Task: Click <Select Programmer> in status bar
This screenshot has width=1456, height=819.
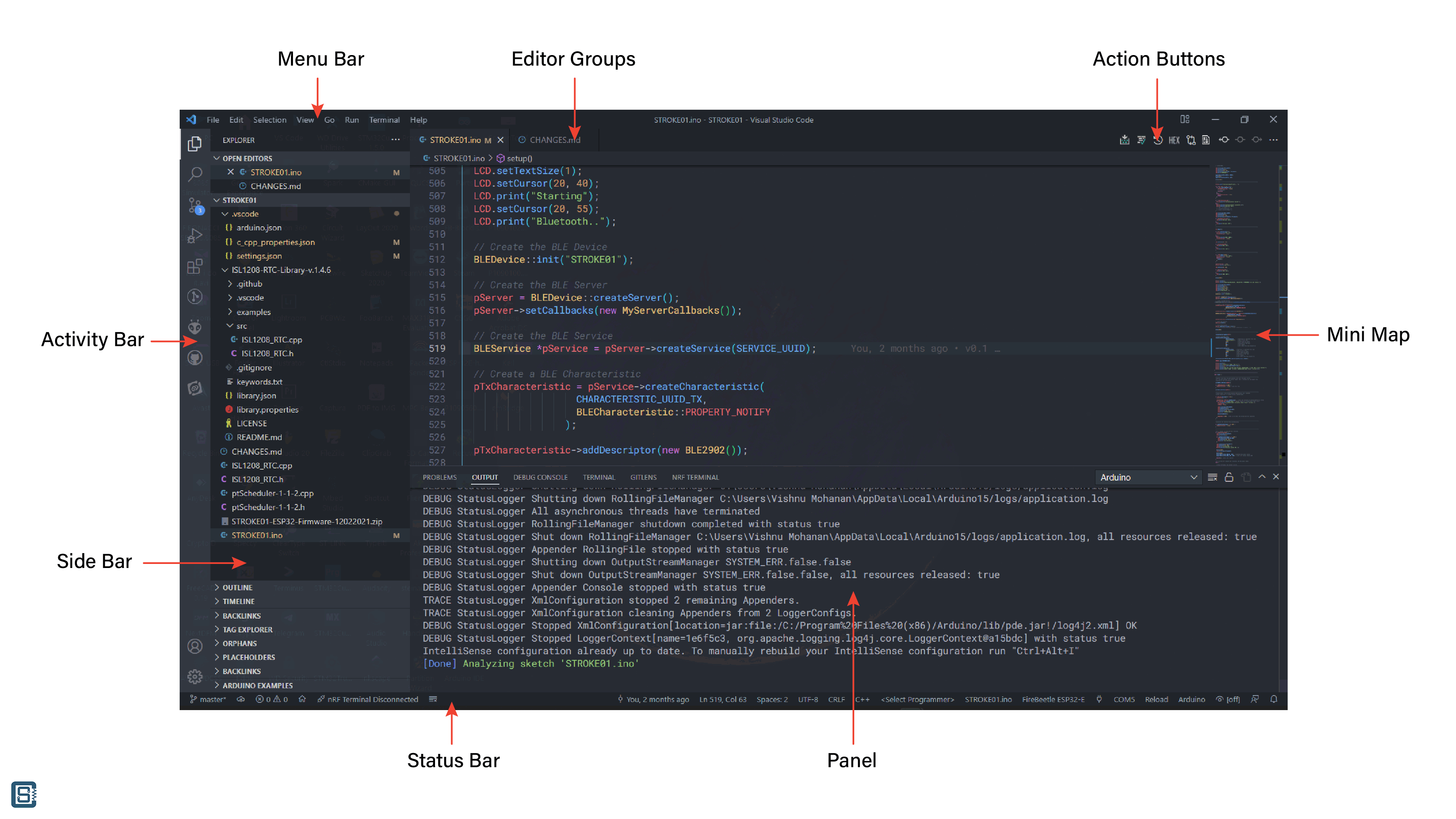Action: (917, 699)
